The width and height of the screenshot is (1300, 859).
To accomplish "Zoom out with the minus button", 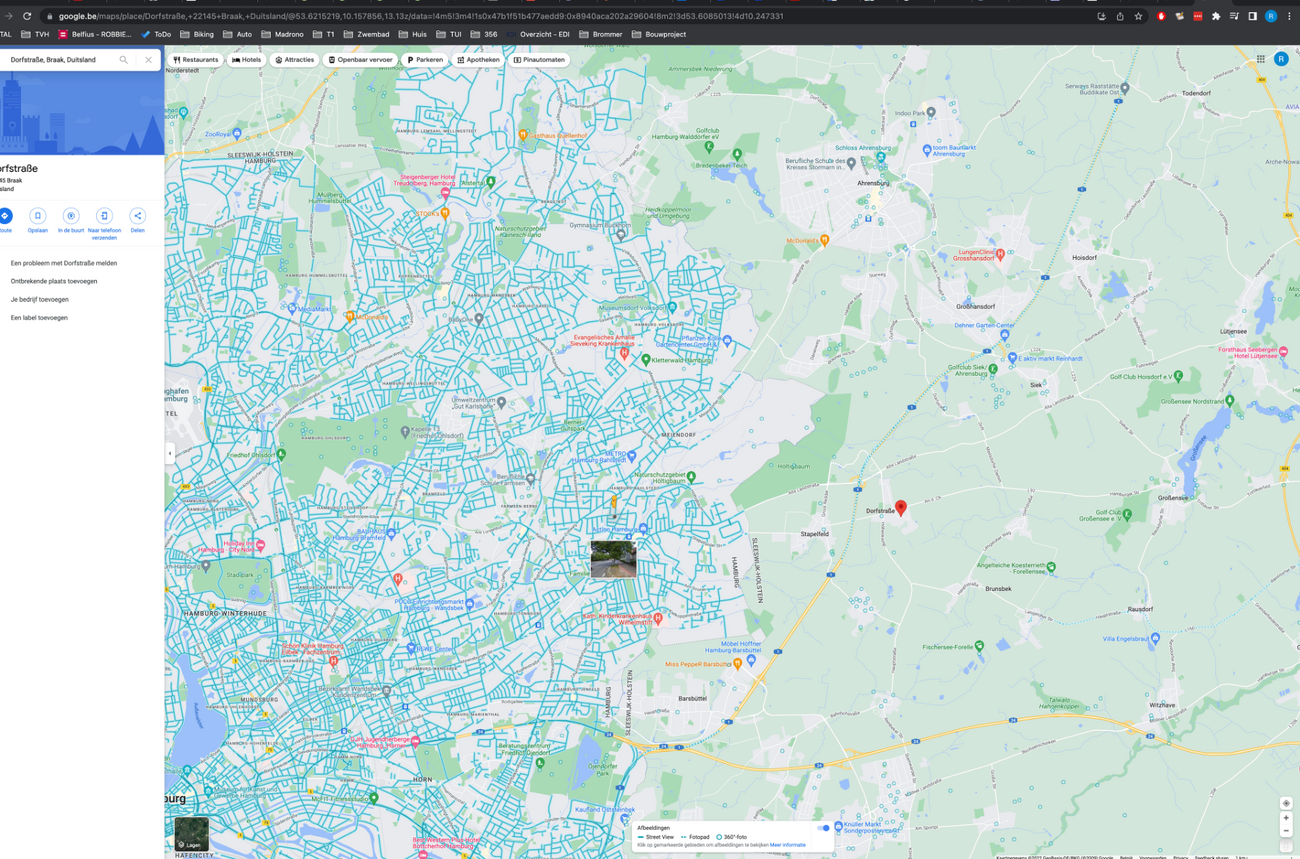I will tap(1286, 831).
